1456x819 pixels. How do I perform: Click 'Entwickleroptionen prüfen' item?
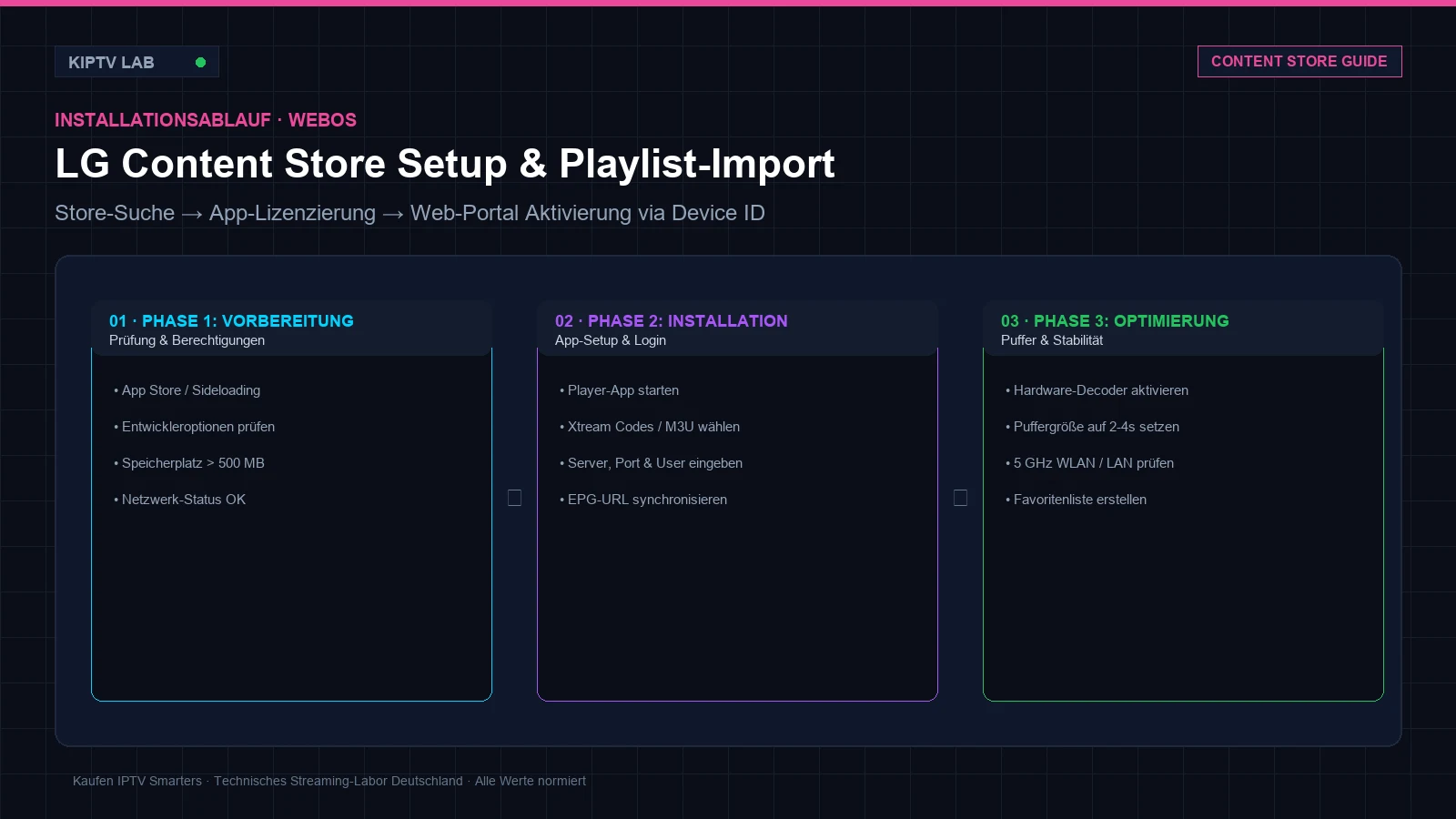(x=195, y=427)
